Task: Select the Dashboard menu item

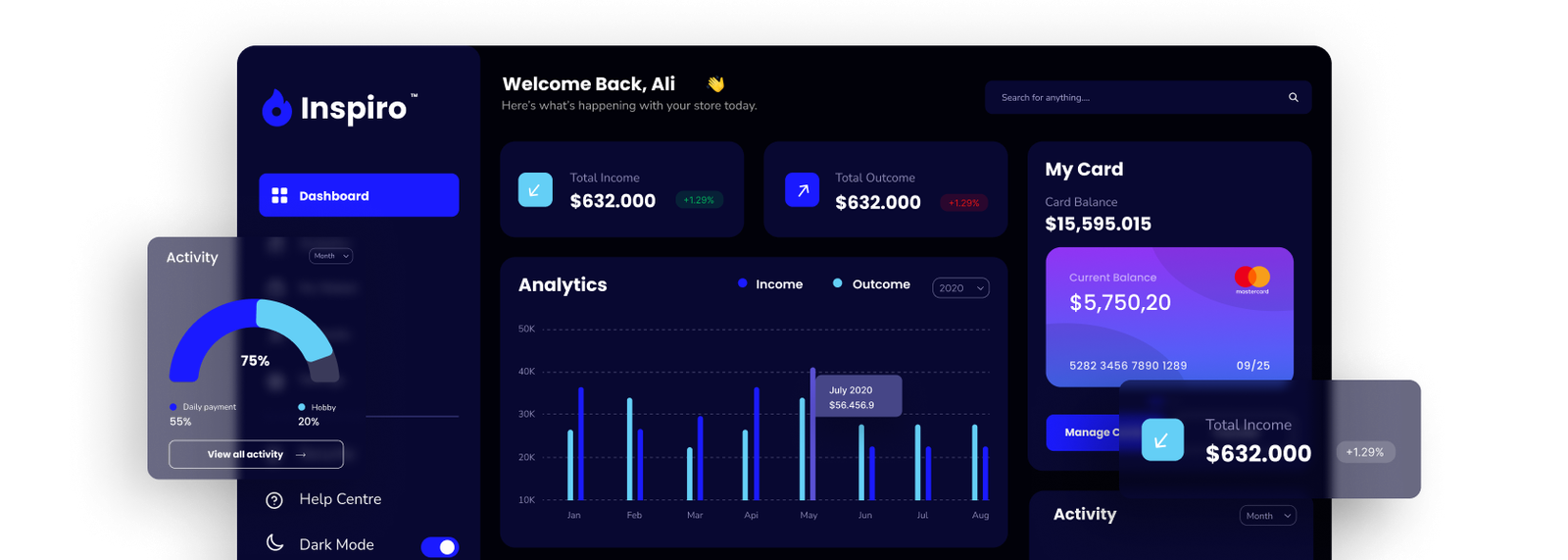Action: click(359, 195)
